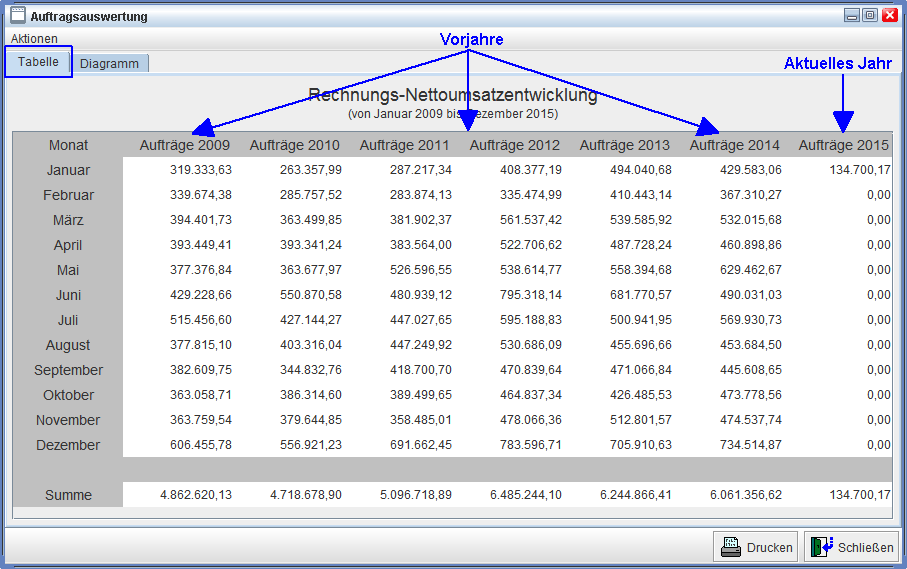The width and height of the screenshot is (907, 569).
Task: Select the Monat column header
Action: 68,145
